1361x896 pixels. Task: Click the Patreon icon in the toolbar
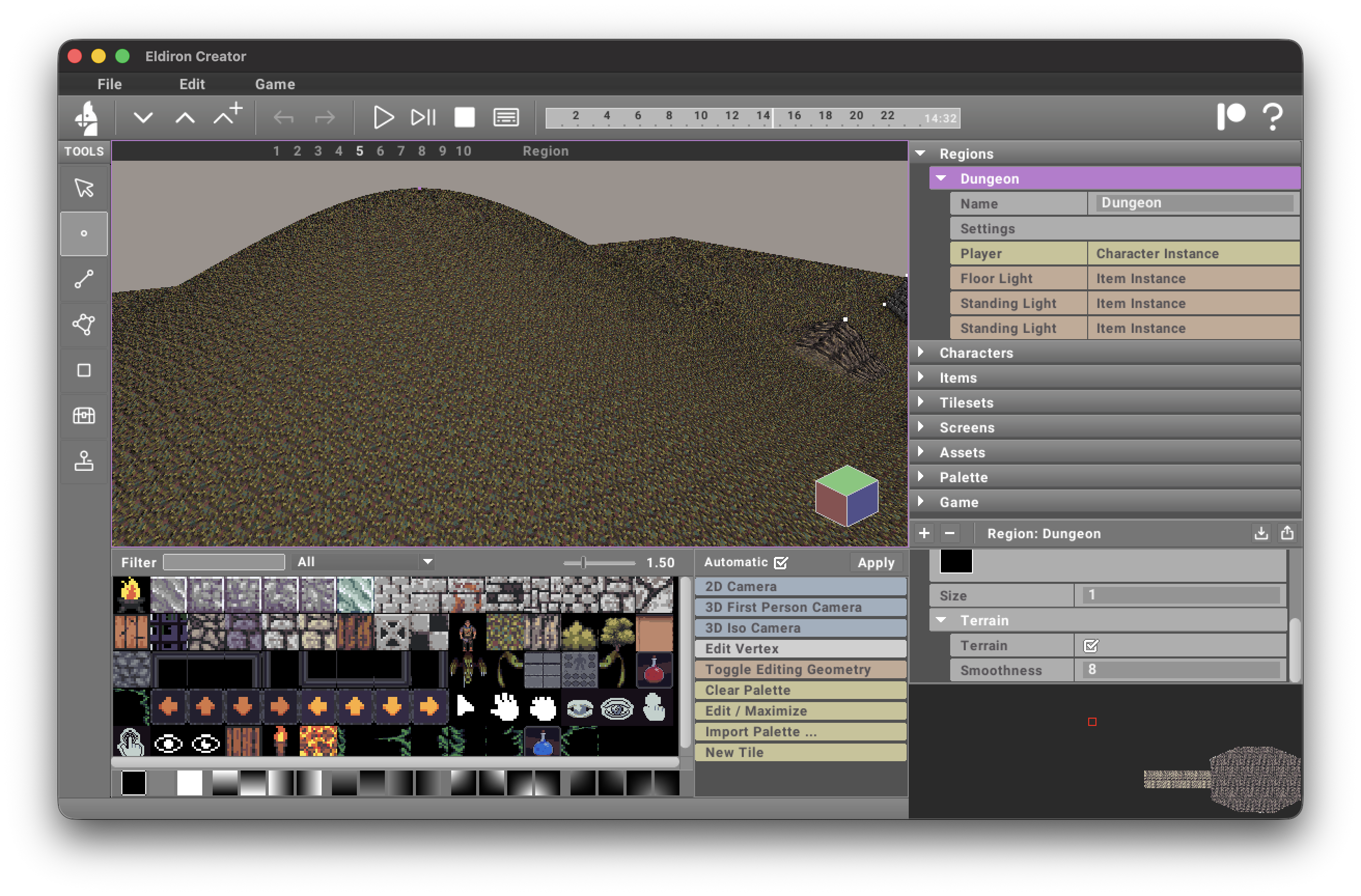coord(1232,117)
